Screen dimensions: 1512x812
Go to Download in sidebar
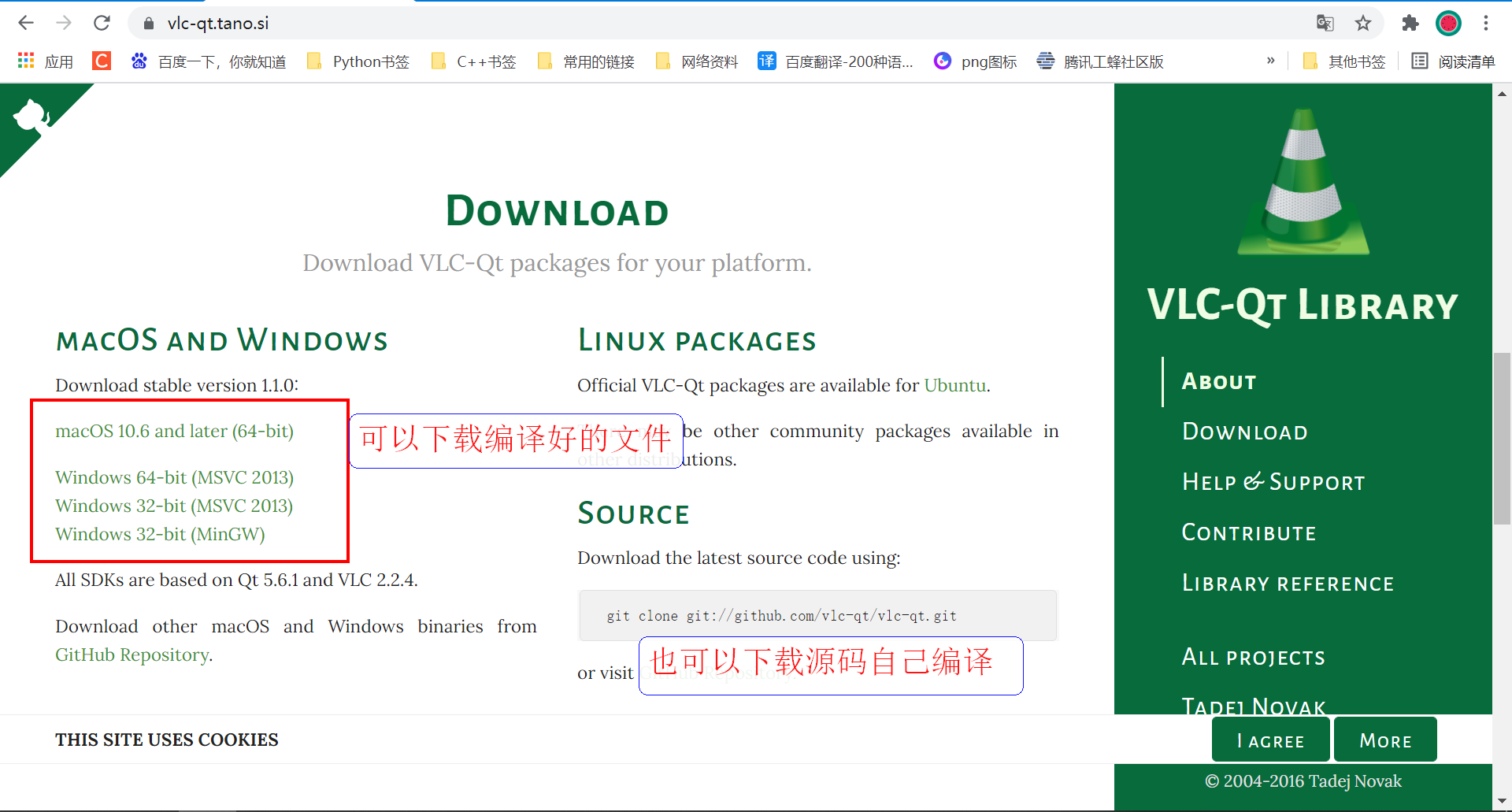(1245, 432)
